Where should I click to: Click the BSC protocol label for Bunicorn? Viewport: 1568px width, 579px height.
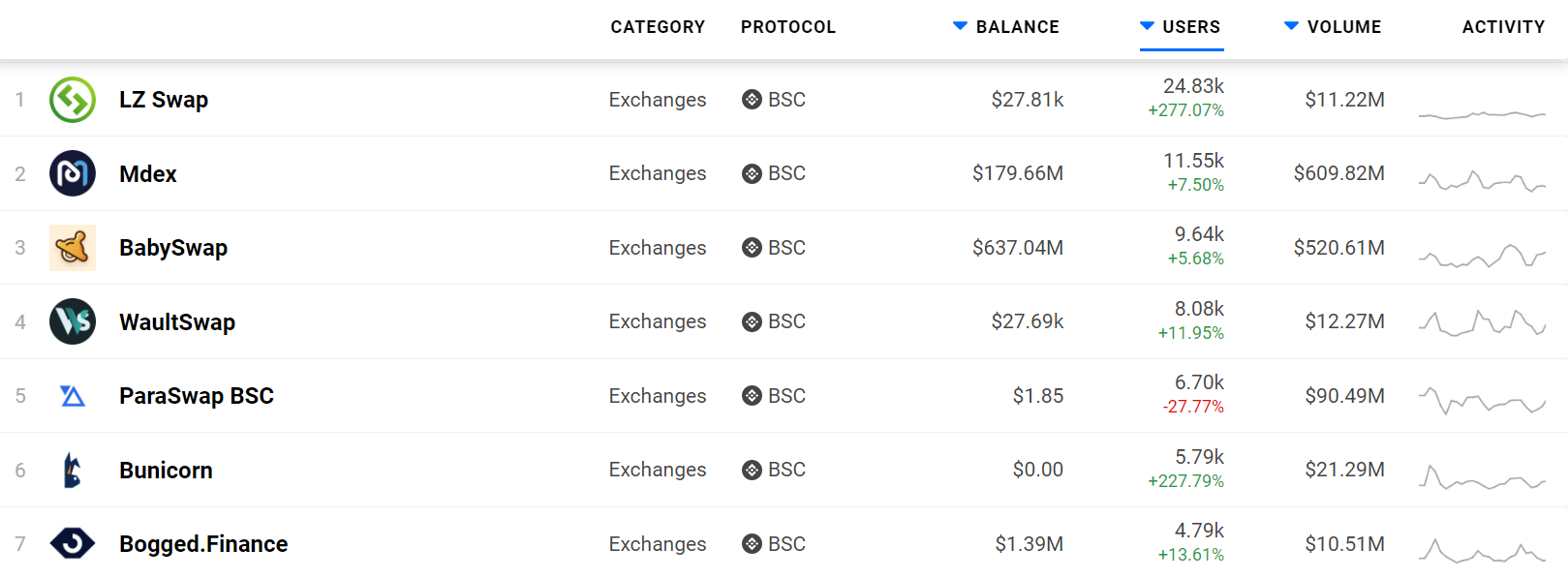click(786, 470)
